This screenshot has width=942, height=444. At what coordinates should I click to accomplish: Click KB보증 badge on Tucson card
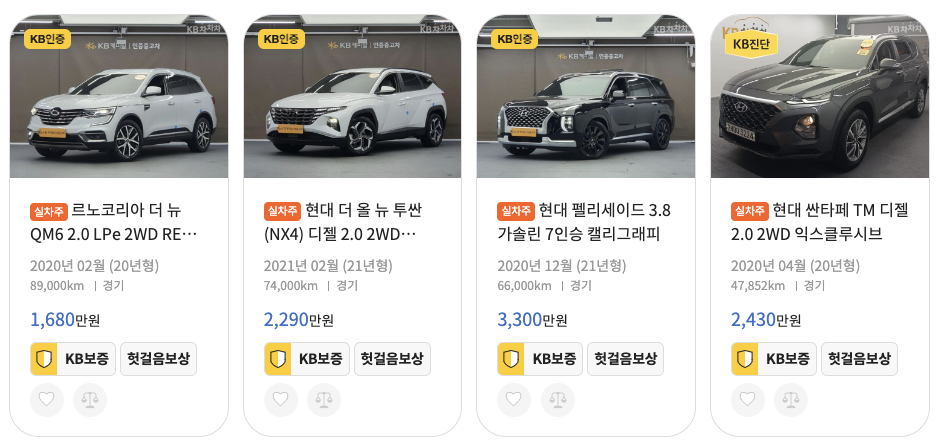(306, 359)
